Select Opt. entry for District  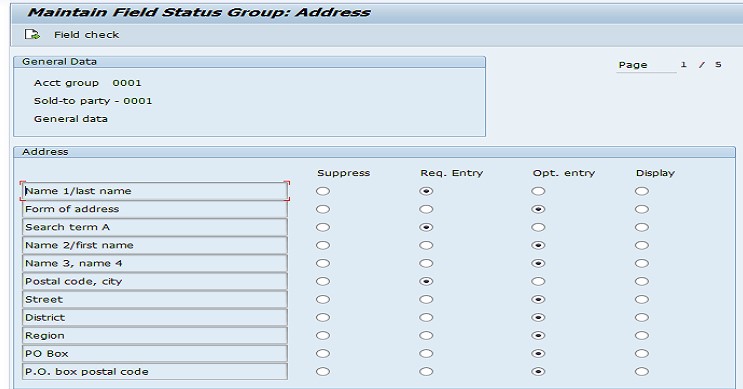pos(538,317)
